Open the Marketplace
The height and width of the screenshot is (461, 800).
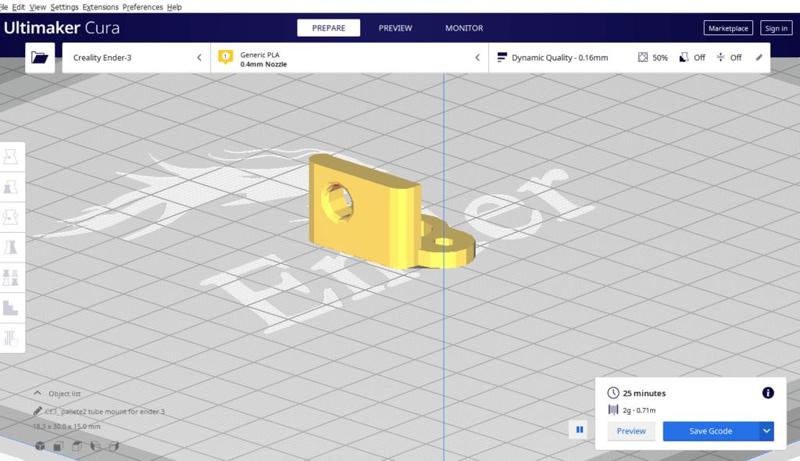pyautogui.click(x=728, y=28)
